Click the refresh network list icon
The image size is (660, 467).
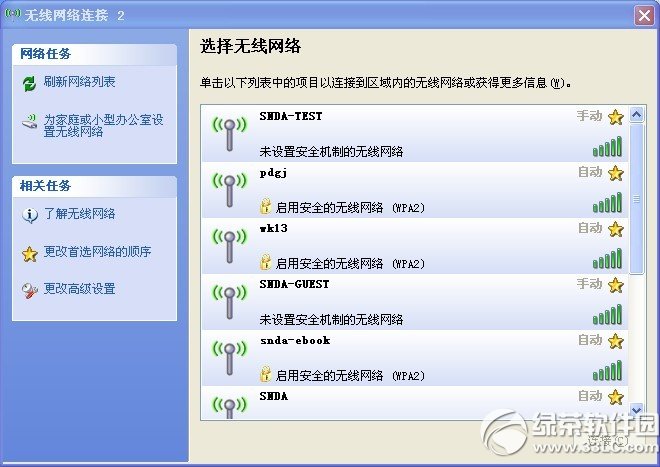29,83
